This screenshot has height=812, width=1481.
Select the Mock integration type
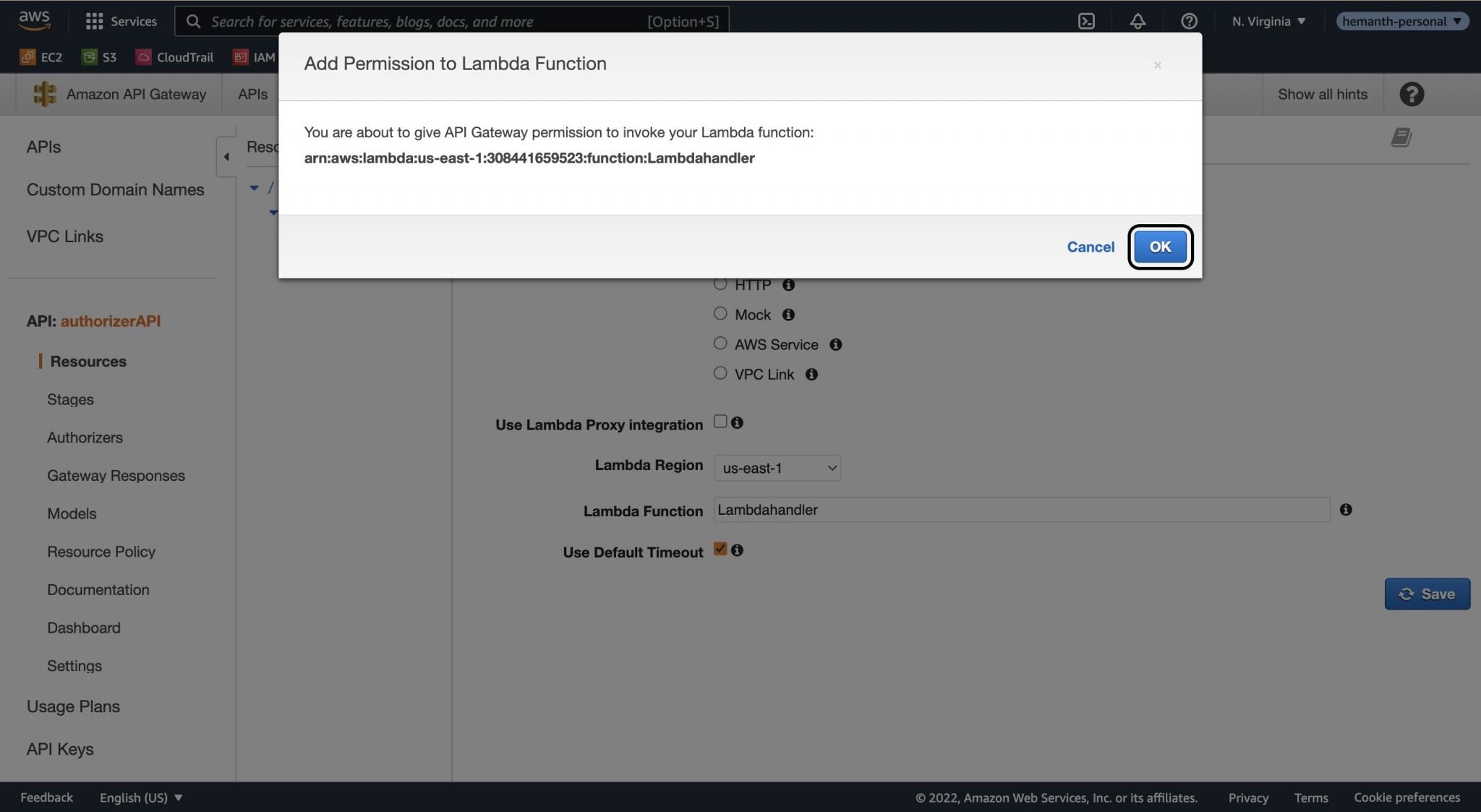[x=720, y=314]
